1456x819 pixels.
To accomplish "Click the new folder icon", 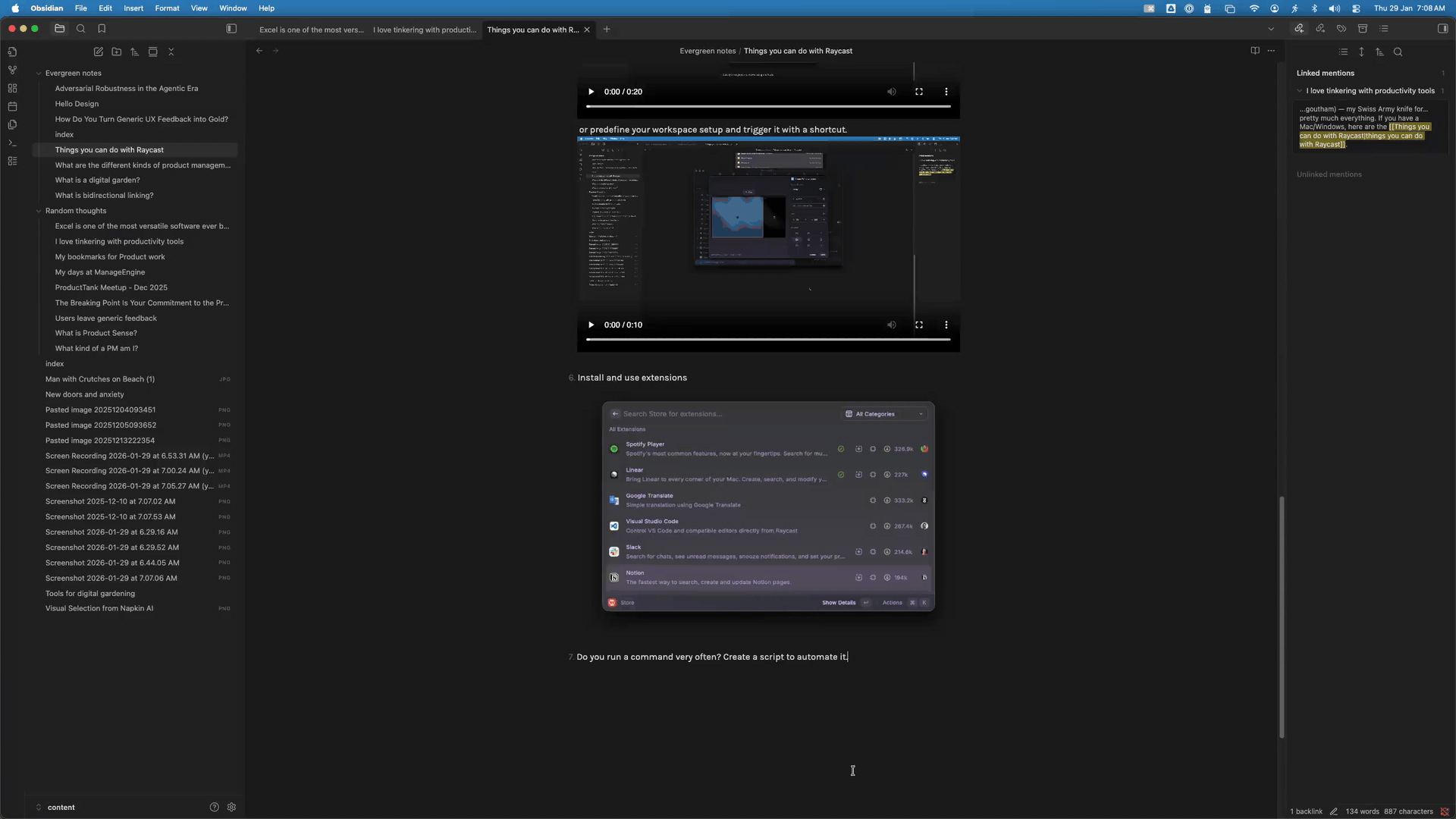I will (117, 52).
